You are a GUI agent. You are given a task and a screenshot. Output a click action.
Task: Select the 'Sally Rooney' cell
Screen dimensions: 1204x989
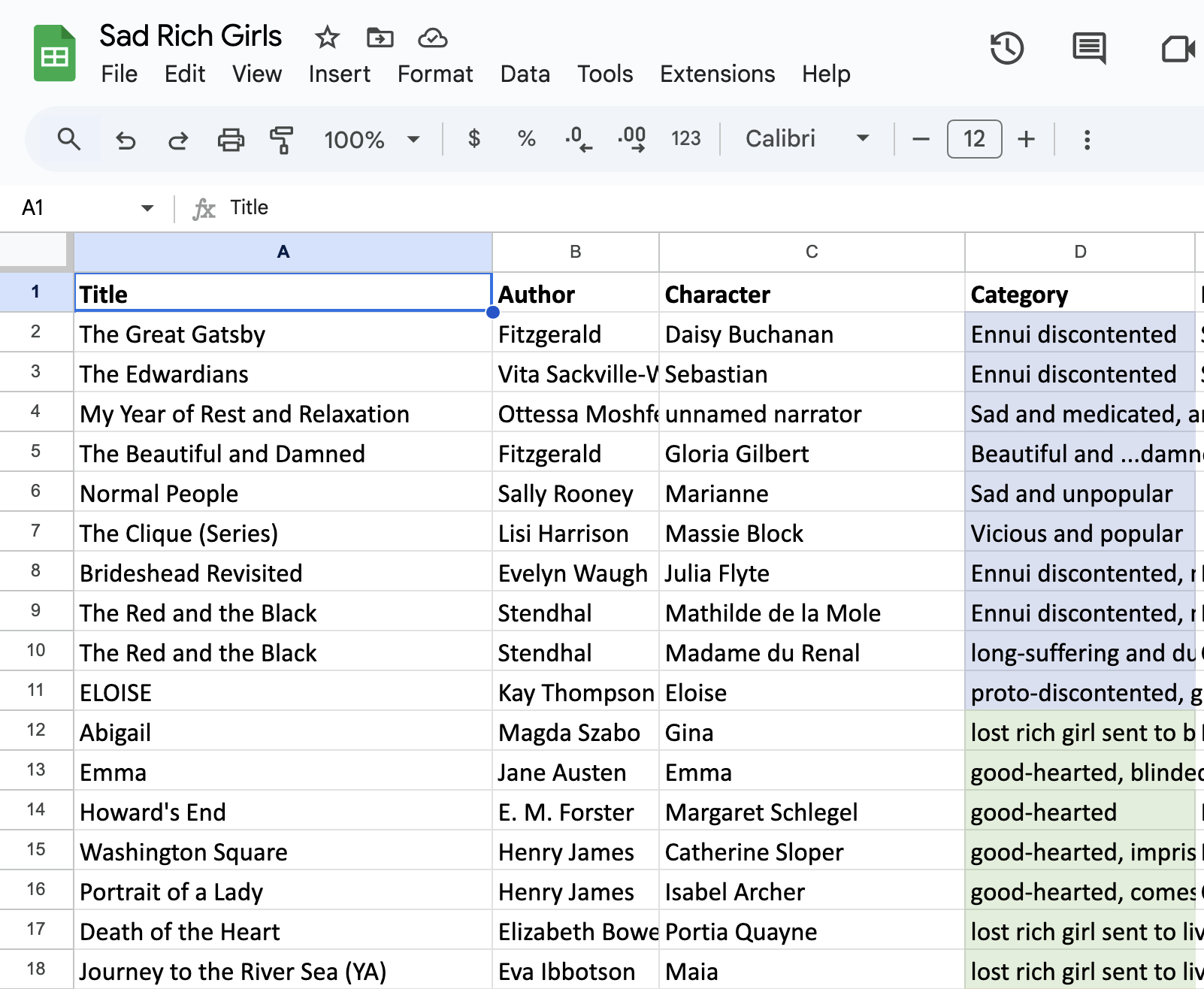(x=576, y=493)
